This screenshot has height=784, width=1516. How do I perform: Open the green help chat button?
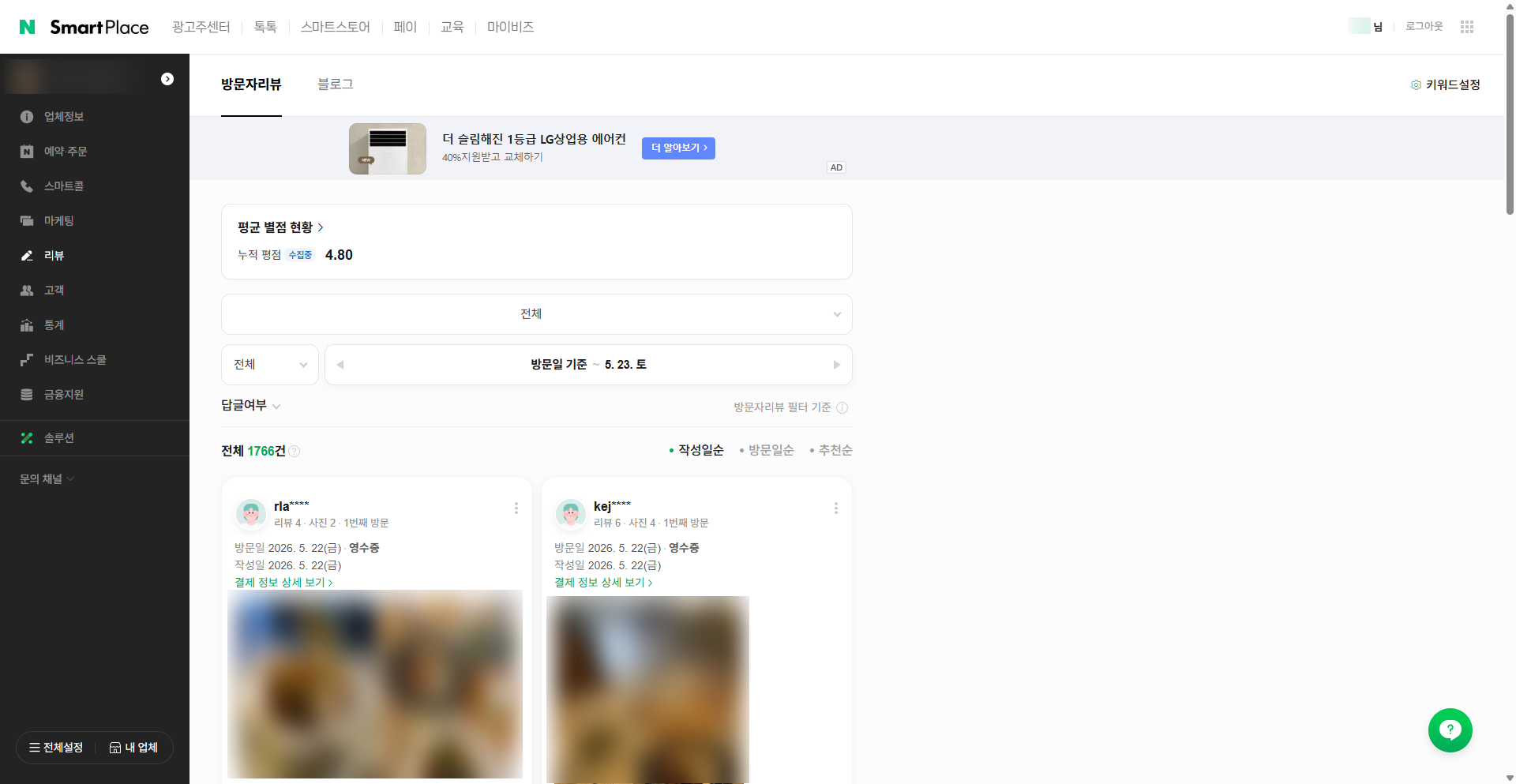pyautogui.click(x=1450, y=730)
